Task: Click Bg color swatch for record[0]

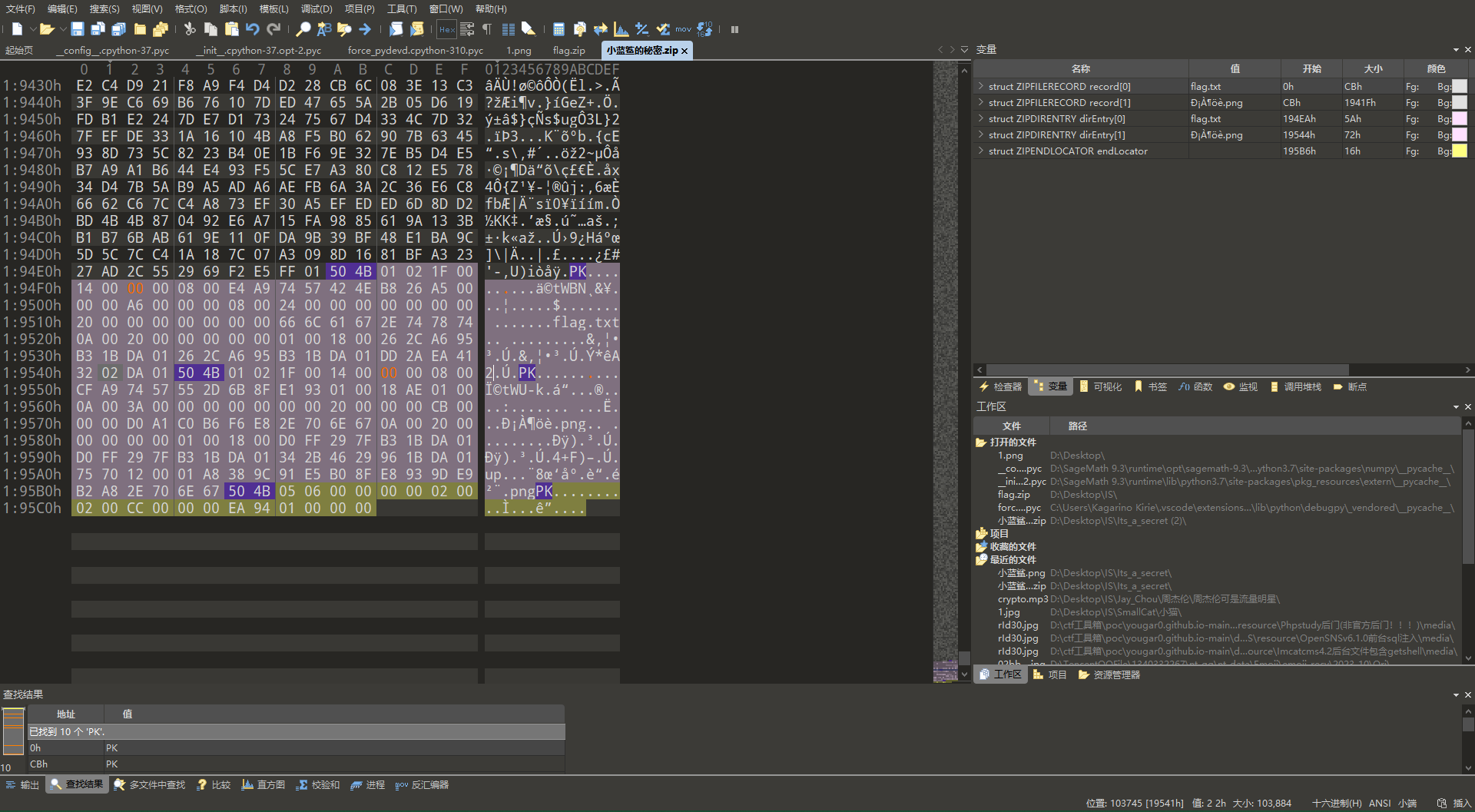Action: click(1460, 86)
